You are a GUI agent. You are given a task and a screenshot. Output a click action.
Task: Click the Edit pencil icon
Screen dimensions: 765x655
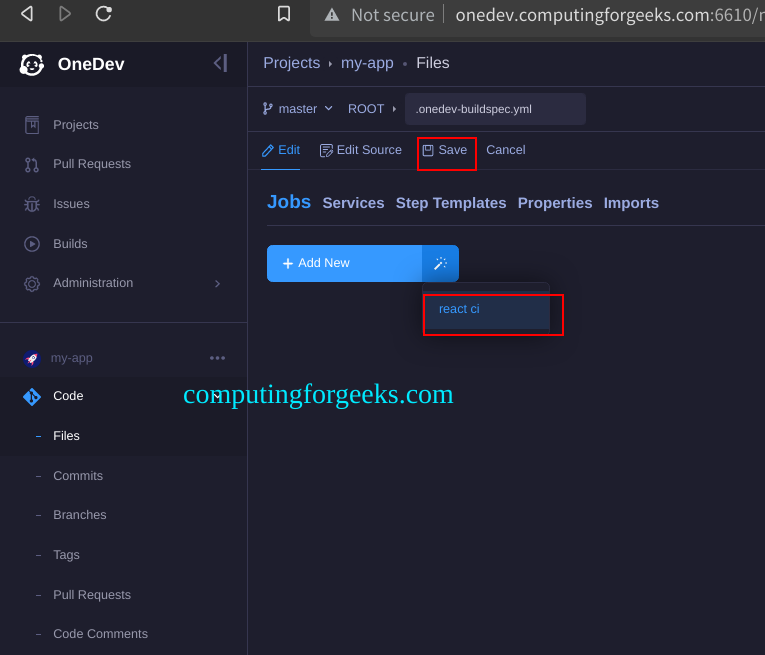(x=267, y=150)
